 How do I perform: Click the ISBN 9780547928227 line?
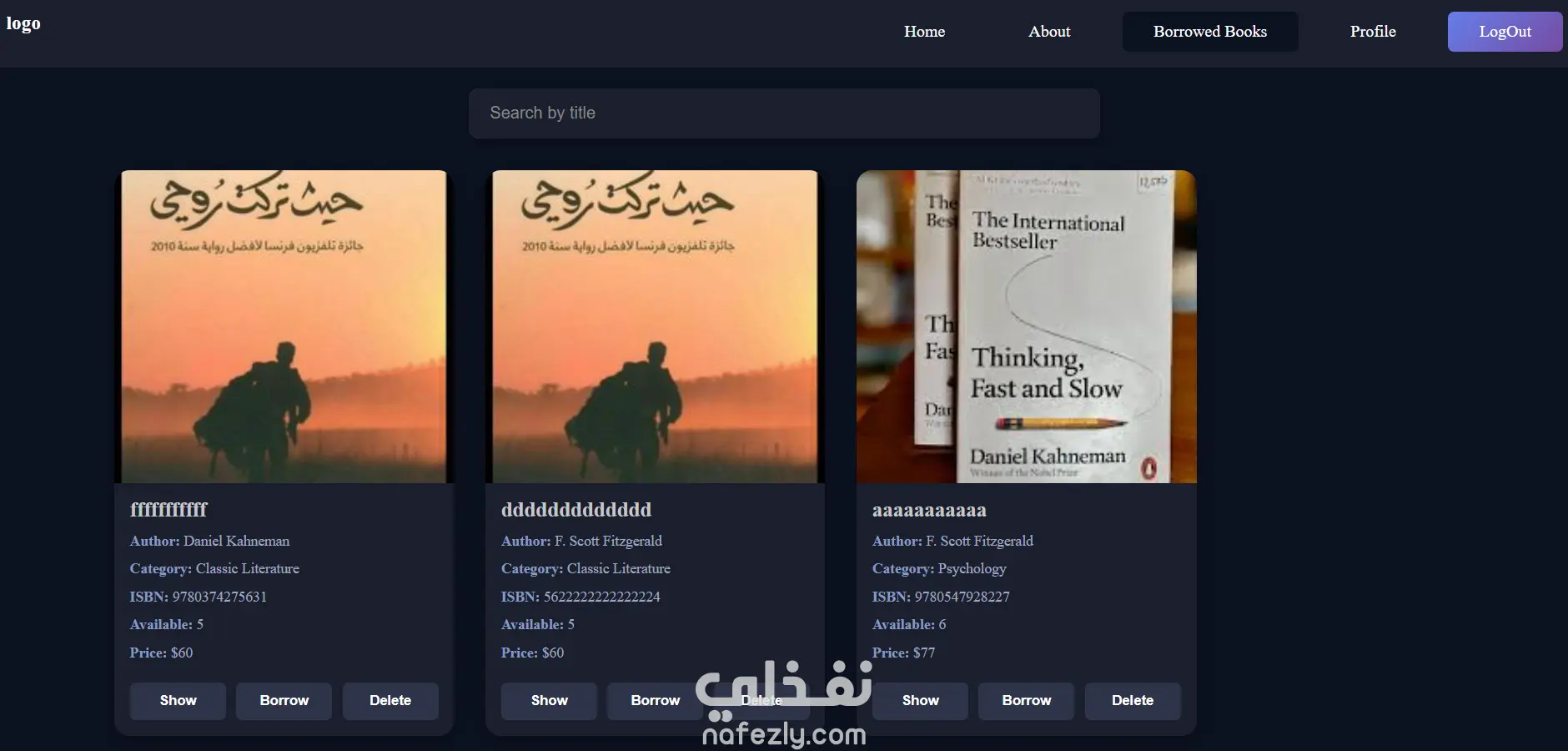pyautogui.click(x=941, y=597)
